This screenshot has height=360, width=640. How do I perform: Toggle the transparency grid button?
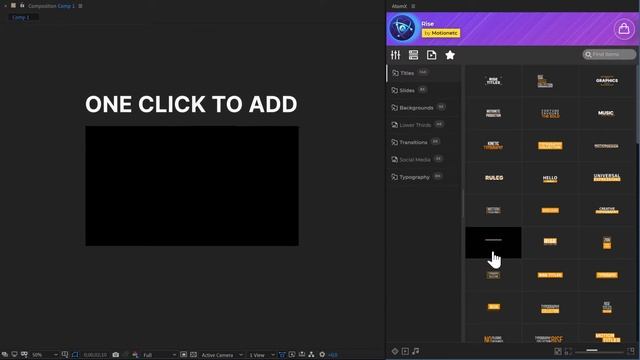[193, 355]
